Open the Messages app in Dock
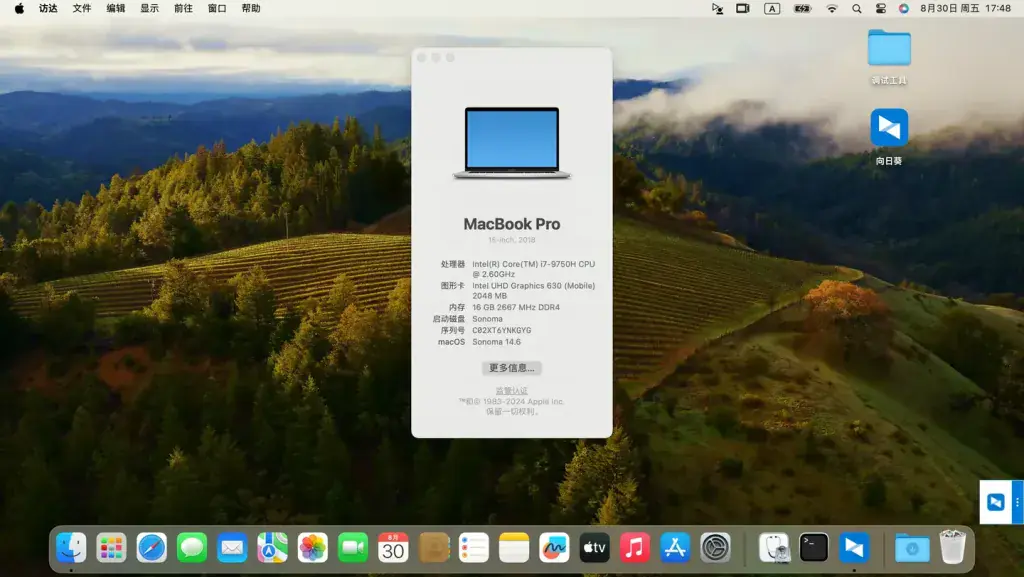Image resolution: width=1024 pixels, height=577 pixels. click(x=192, y=548)
